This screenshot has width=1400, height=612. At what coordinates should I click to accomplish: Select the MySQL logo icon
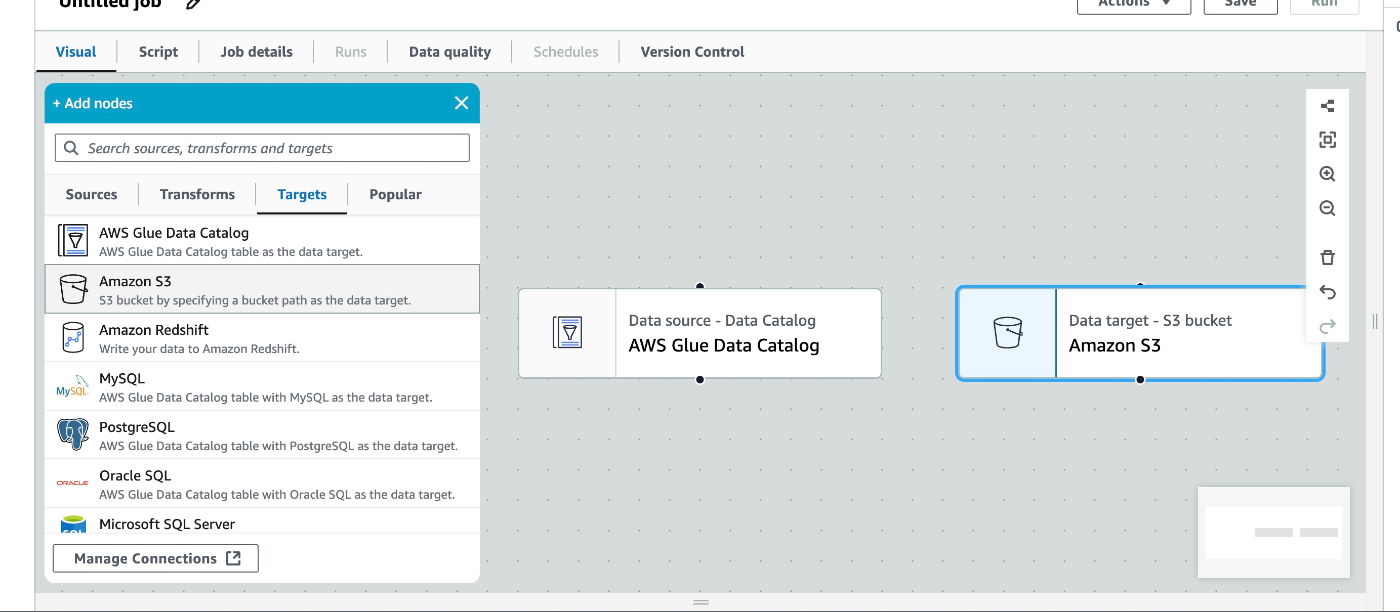(73, 386)
